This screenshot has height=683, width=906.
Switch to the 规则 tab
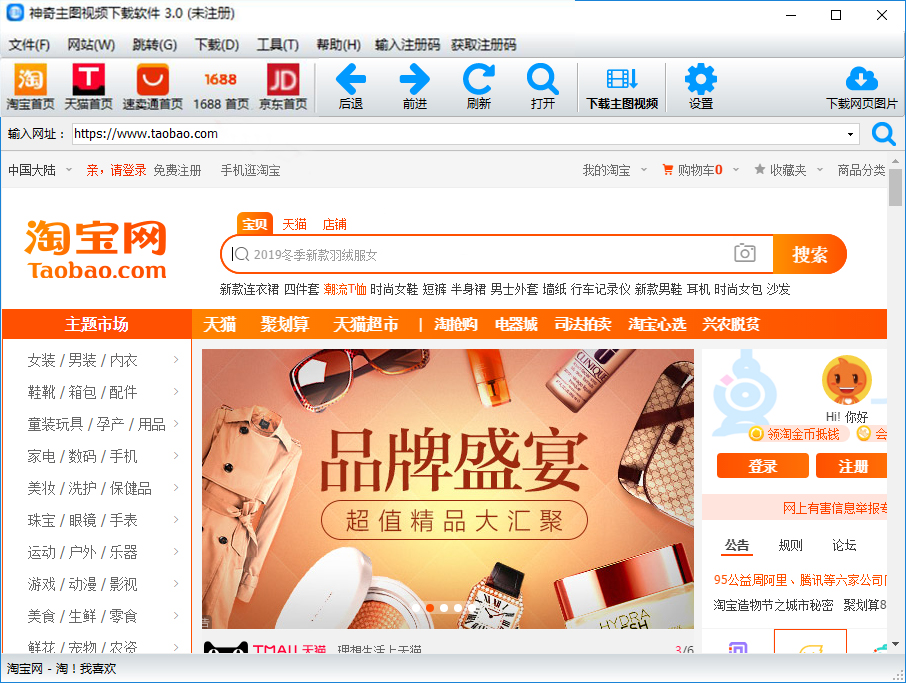click(790, 545)
